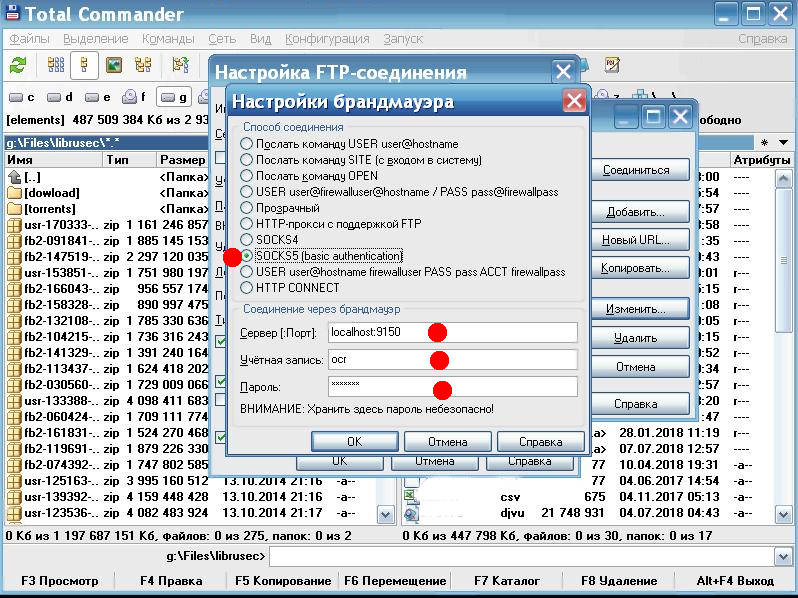Open the 'Справка' menu in the menu bar
The image size is (798, 598).
pyautogui.click(x=762, y=39)
